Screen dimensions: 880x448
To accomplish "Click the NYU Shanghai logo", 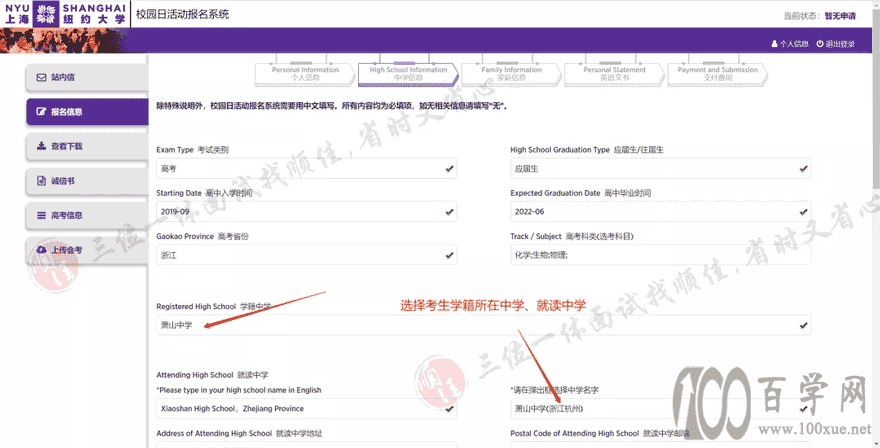I will (x=65, y=13).
